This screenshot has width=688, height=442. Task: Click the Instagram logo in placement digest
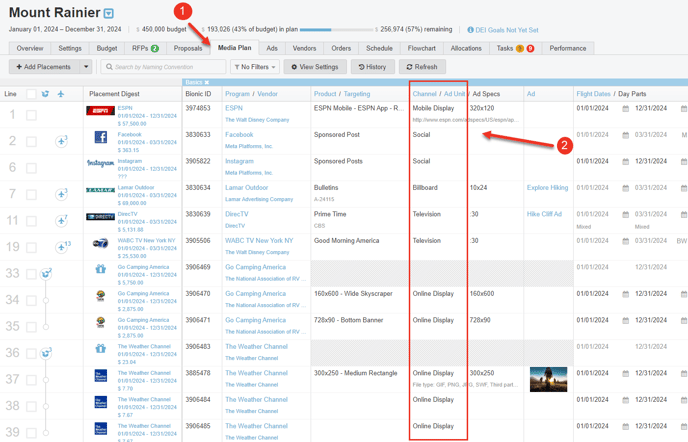[100, 163]
